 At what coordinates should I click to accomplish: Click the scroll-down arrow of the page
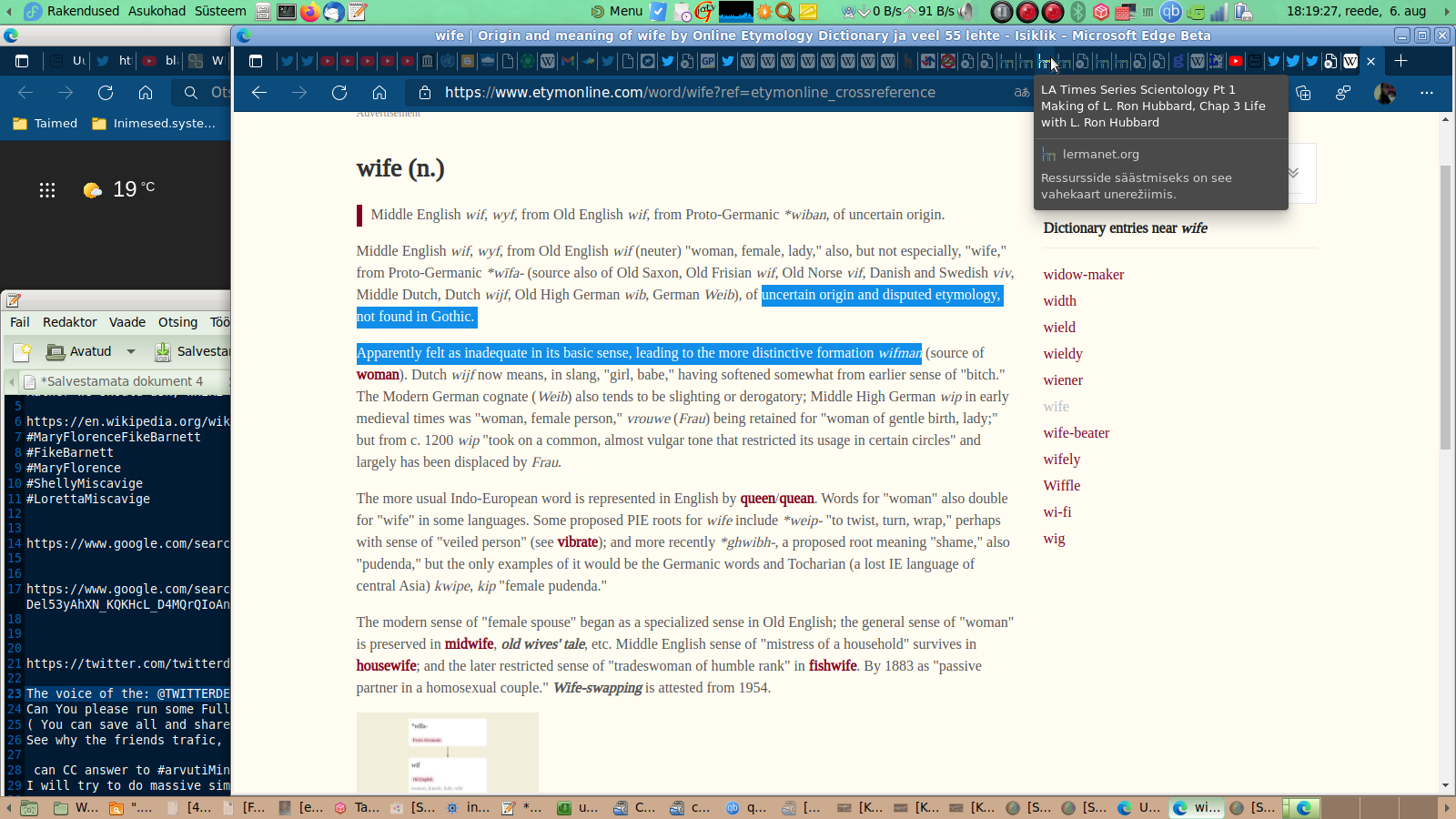(x=1445, y=785)
